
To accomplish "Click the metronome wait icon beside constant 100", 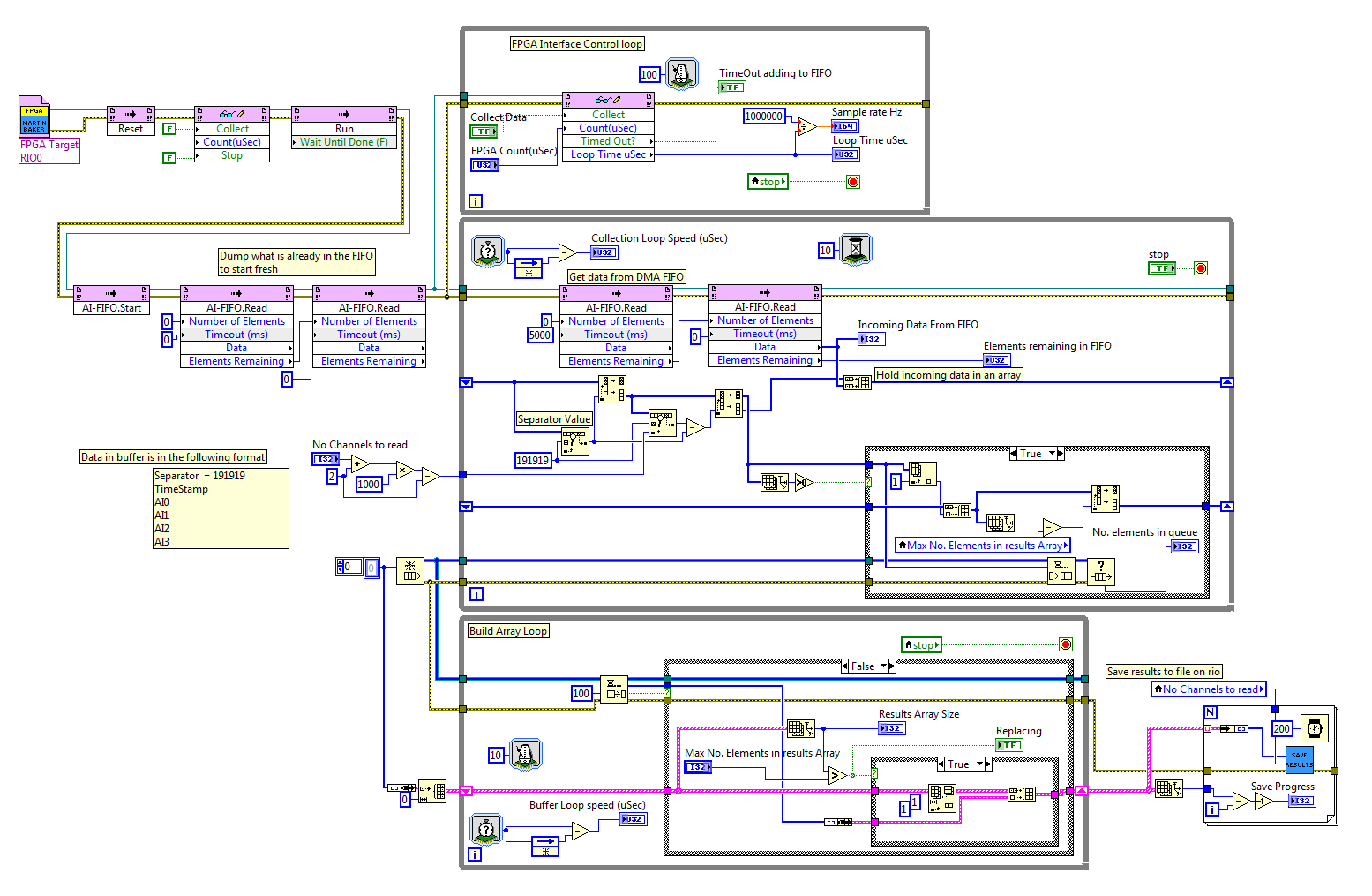I will point(682,74).
